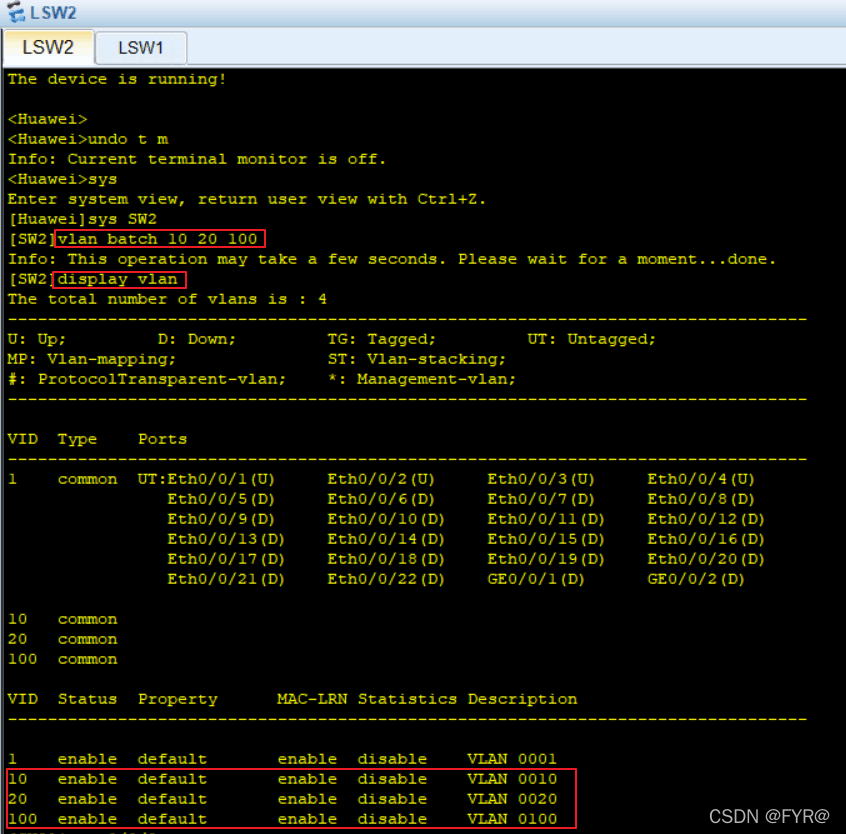
Task: Click the 'VLAN 0001' description
Action: click(512, 759)
